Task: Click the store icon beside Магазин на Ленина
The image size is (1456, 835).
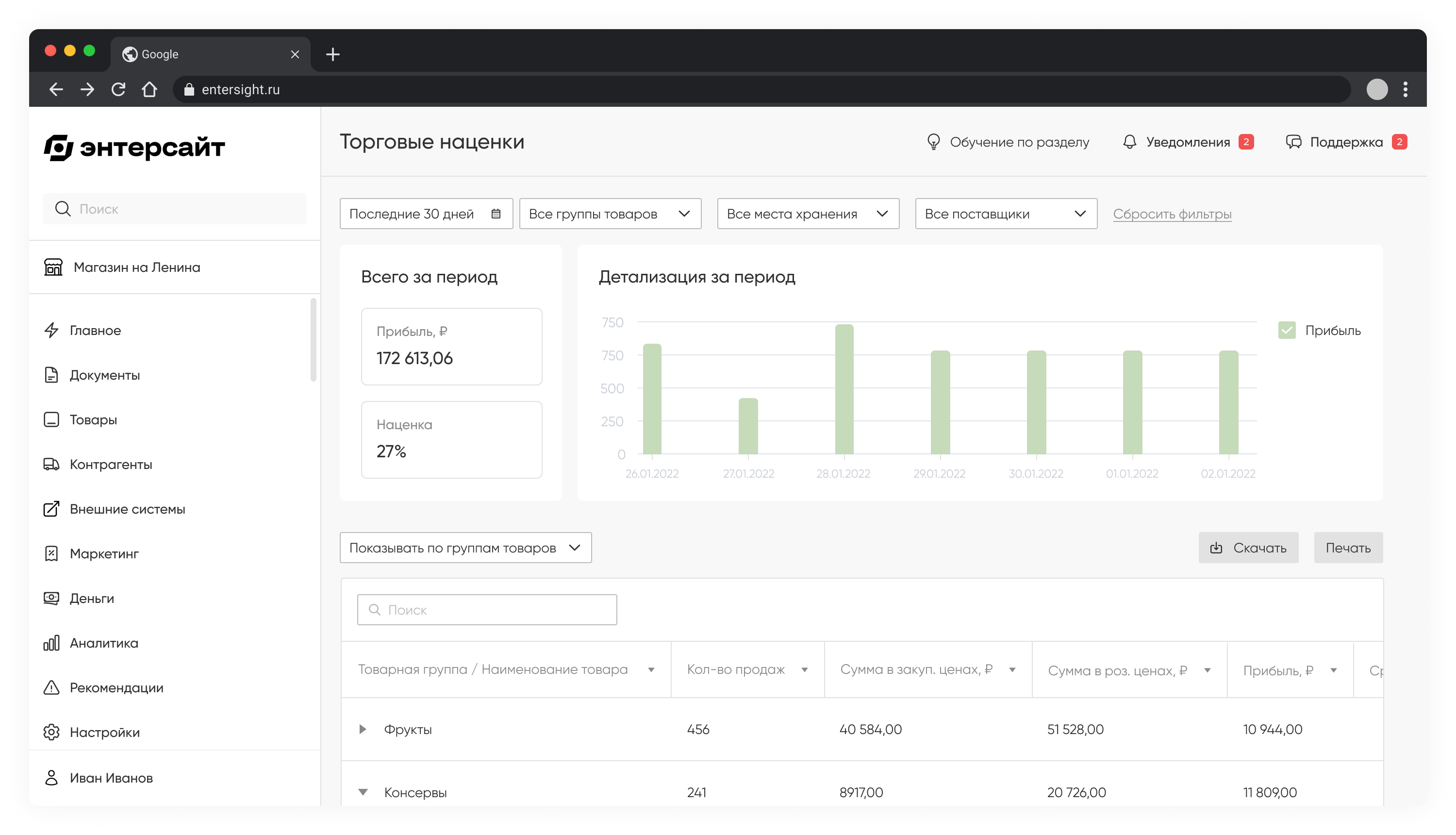Action: pos(53,267)
